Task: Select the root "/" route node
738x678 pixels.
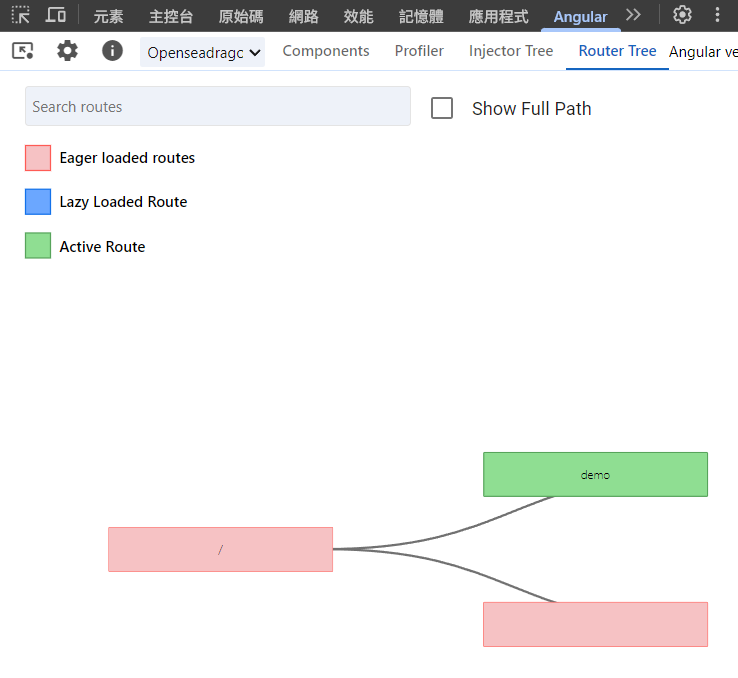Action: pos(220,549)
